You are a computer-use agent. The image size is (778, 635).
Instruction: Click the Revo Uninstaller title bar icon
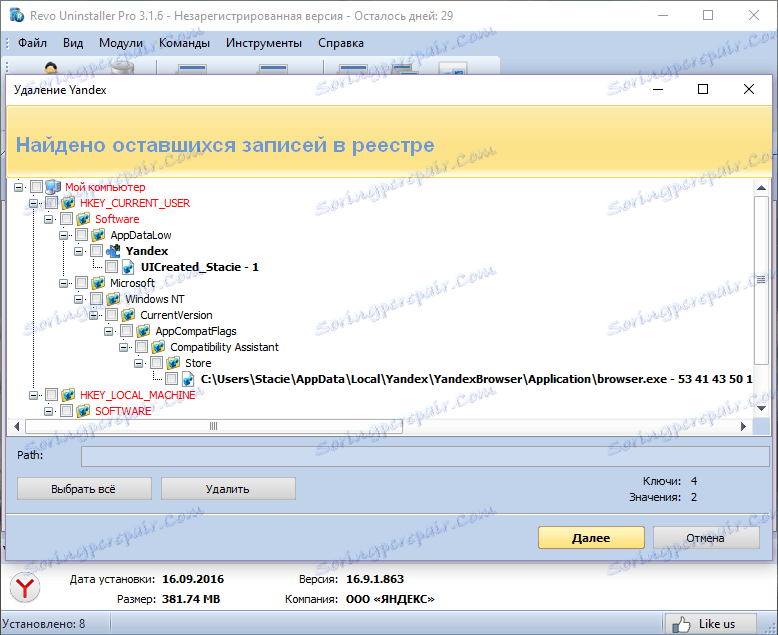click(x=16, y=15)
